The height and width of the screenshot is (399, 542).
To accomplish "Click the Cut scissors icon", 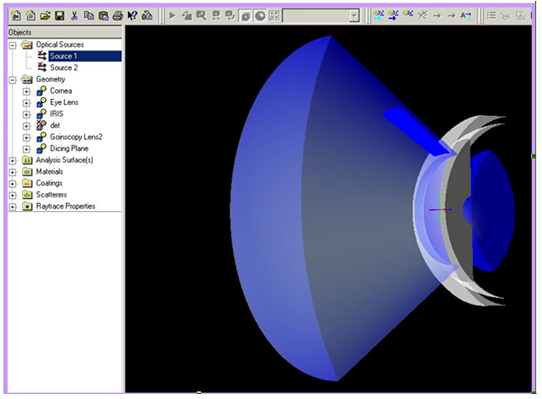I will (x=74, y=16).
